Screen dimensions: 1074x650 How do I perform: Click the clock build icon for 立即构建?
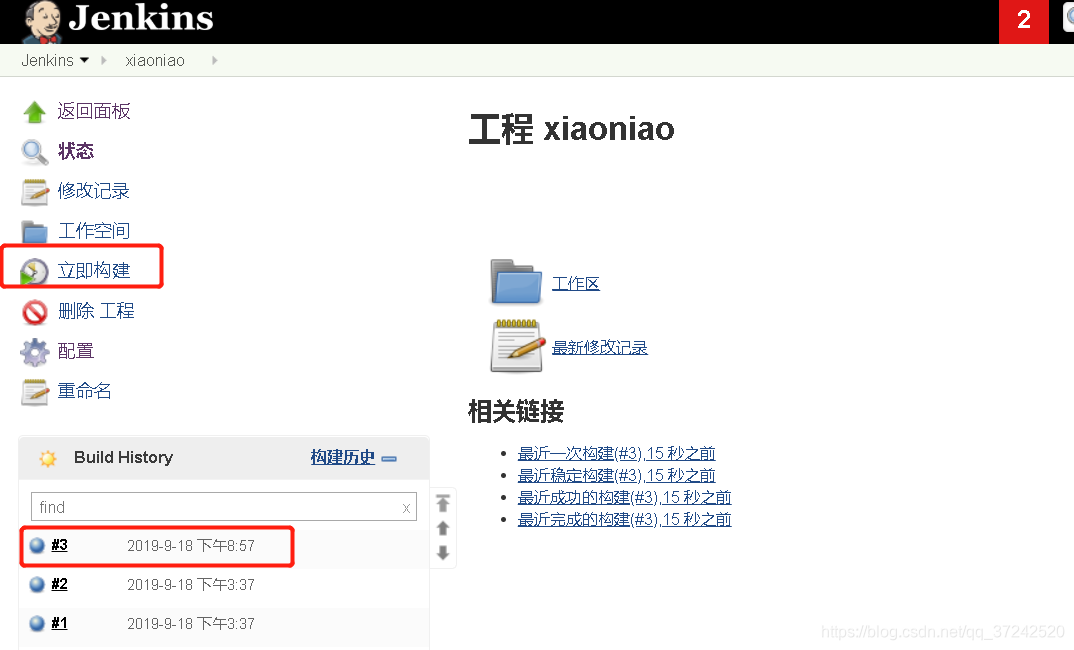pos(34,271)
